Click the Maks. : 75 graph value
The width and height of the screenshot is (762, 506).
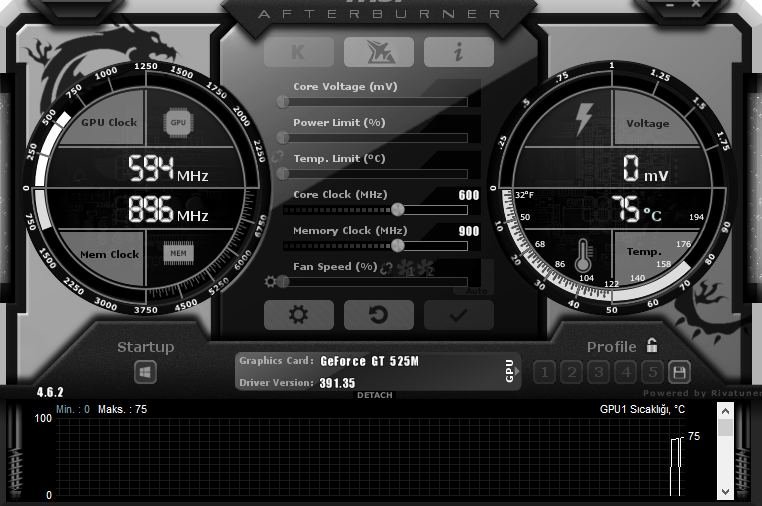pyautogui.click(x=122, y=409)
